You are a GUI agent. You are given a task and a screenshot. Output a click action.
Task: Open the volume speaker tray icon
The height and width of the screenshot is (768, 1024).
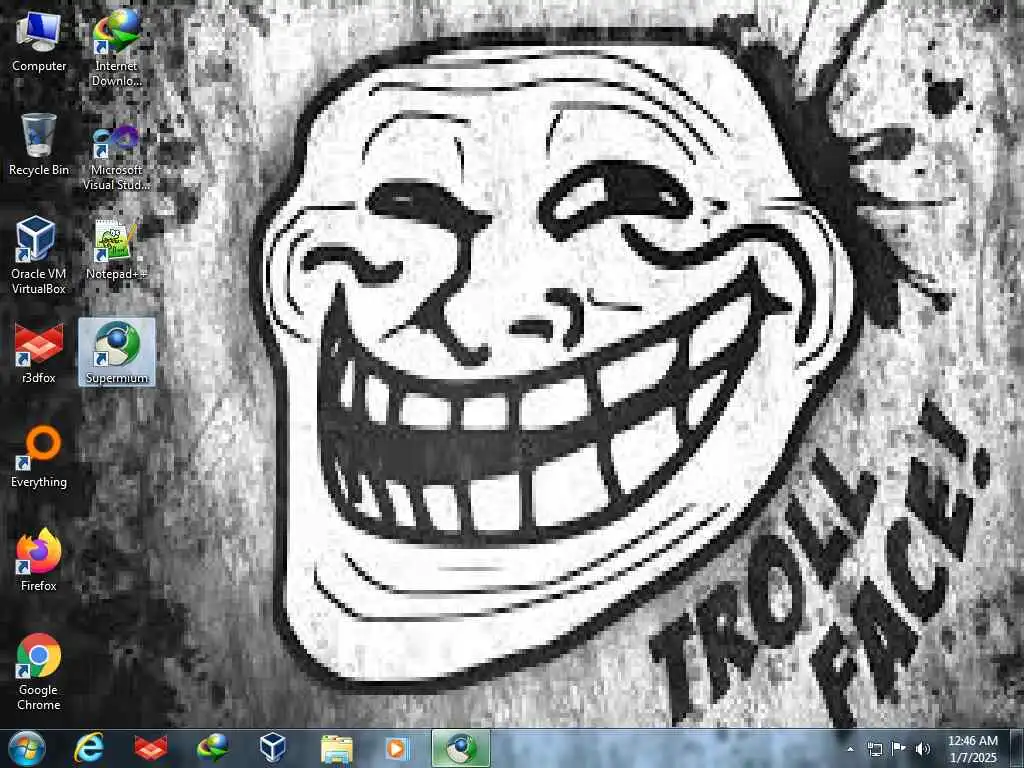coord(923,748)
